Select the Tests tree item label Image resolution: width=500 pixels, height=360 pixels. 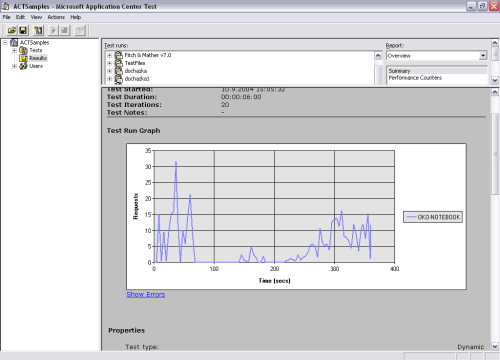tap(36, 50)
